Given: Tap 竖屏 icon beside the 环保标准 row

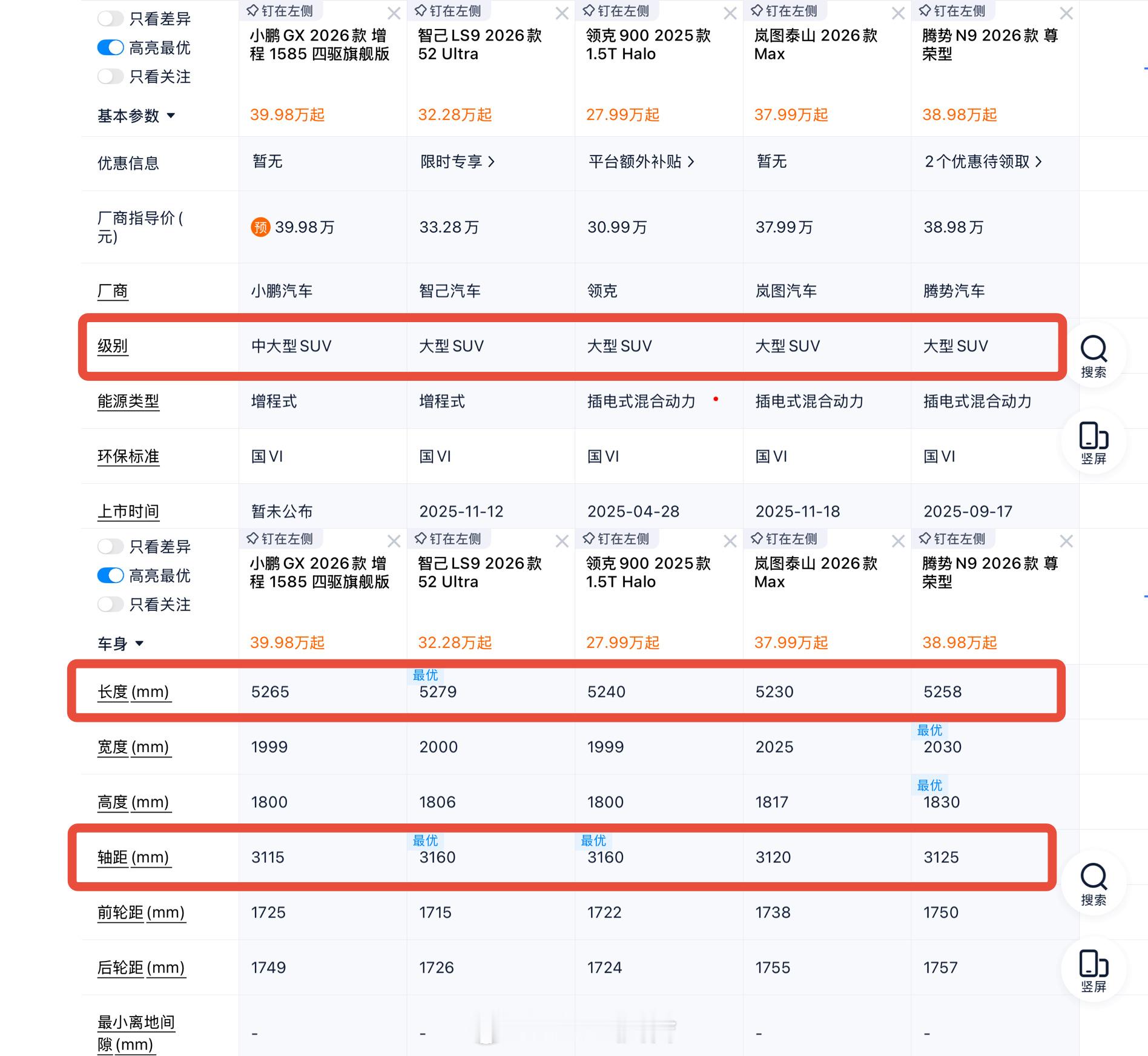Looking at the screenshot, I should [1094, 443].
